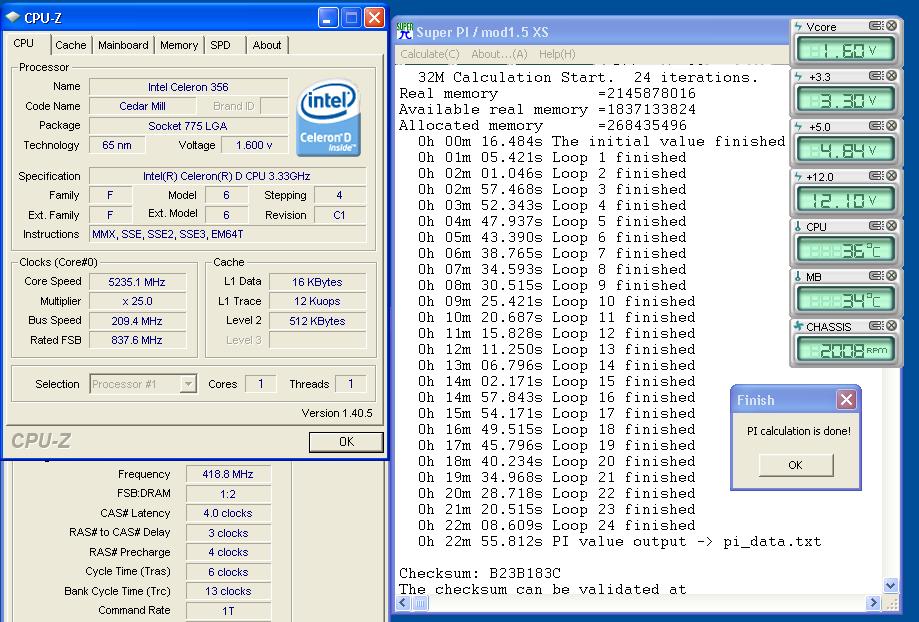The height and width of the screenshot is (622, 919).
Task: Close the +3.3 voltage monitor widget
Action: click(x=891, y=76)
